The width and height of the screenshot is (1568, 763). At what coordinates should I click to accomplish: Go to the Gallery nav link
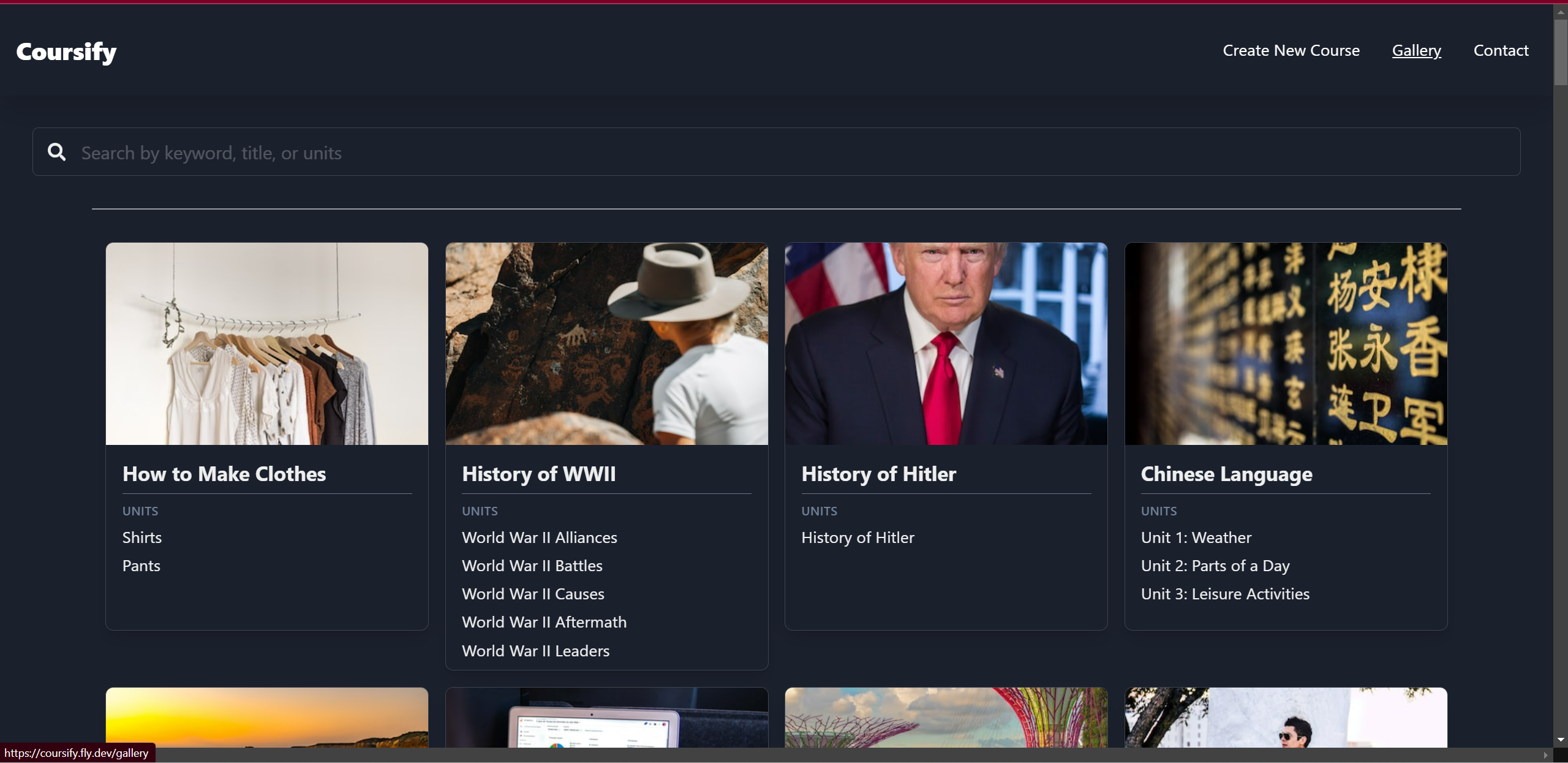[1416, 50]
